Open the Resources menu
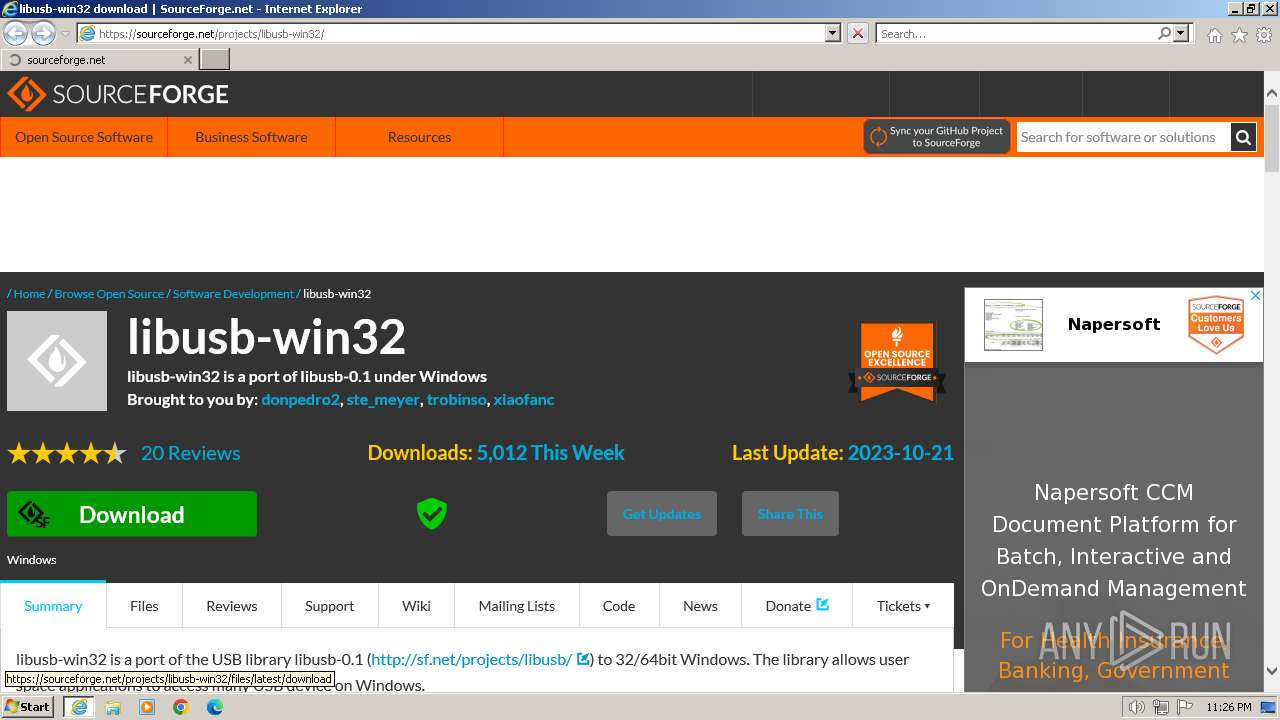The height and width of the screenshot is (720, 1280). pos(419,137)
